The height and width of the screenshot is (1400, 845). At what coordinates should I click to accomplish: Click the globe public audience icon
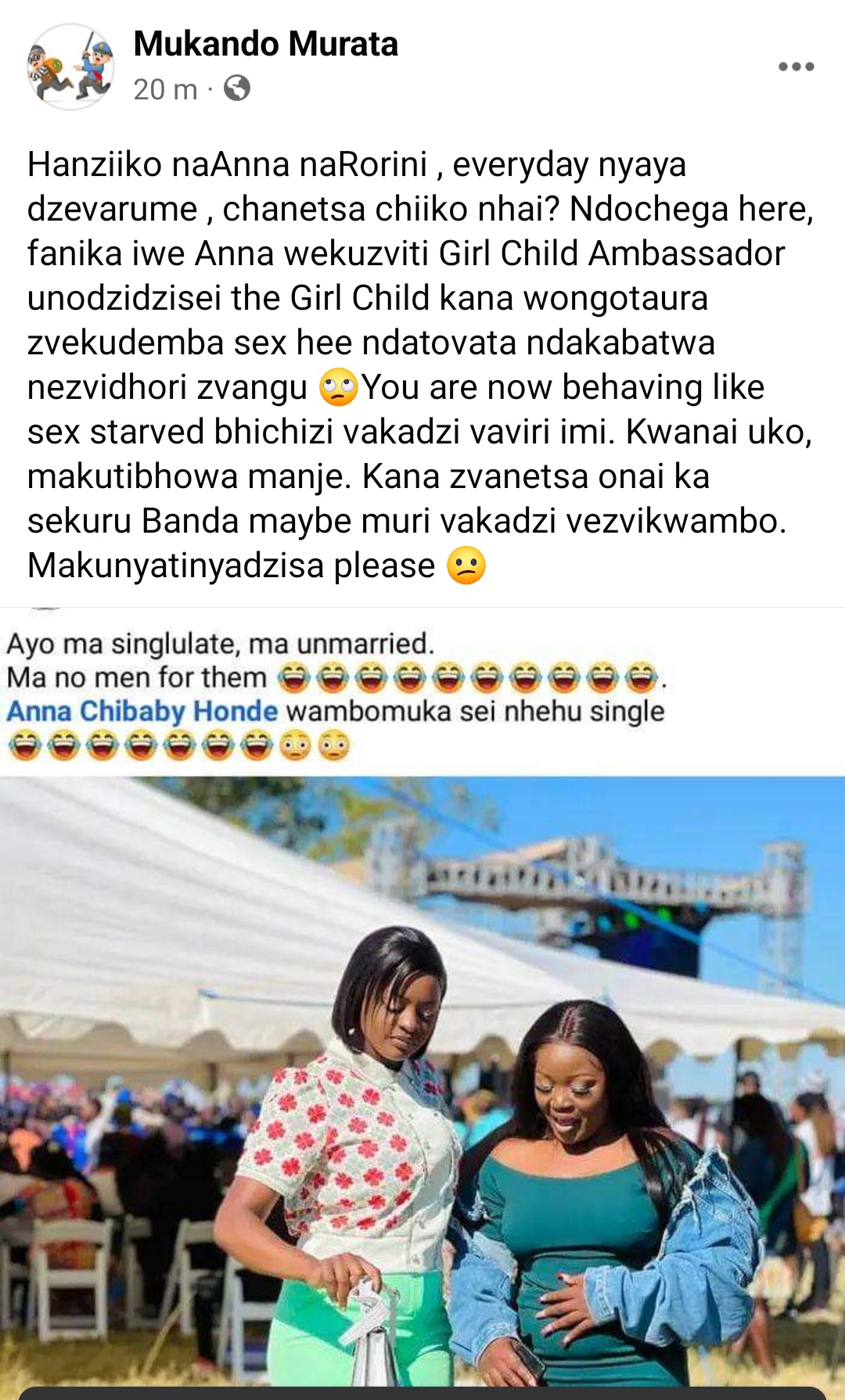click(x=237, y=88)
